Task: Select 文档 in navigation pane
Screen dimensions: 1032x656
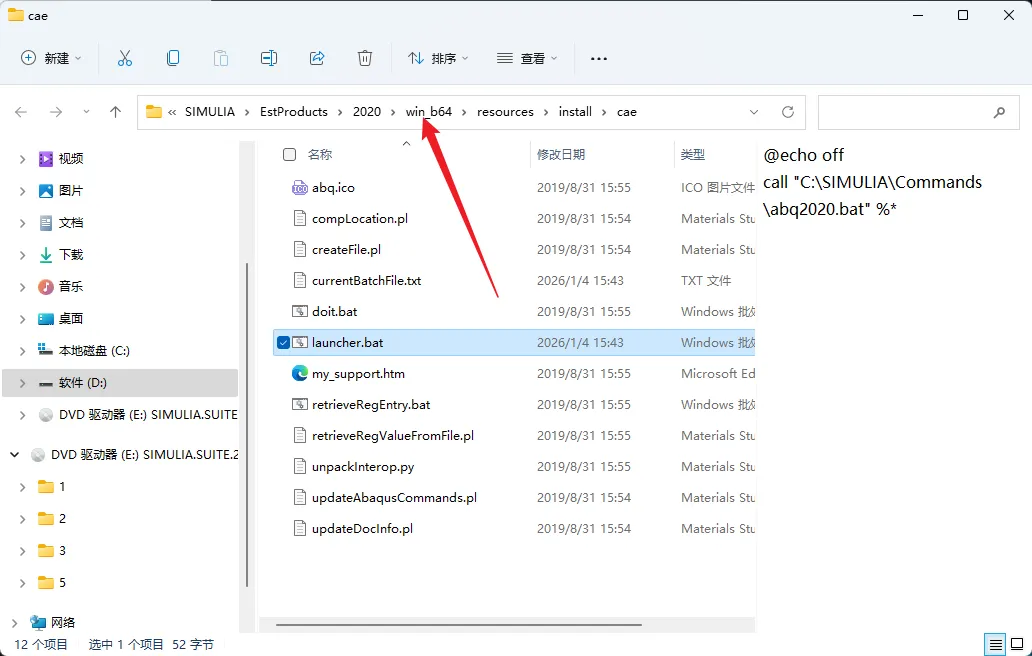Action: click(70, 222)
